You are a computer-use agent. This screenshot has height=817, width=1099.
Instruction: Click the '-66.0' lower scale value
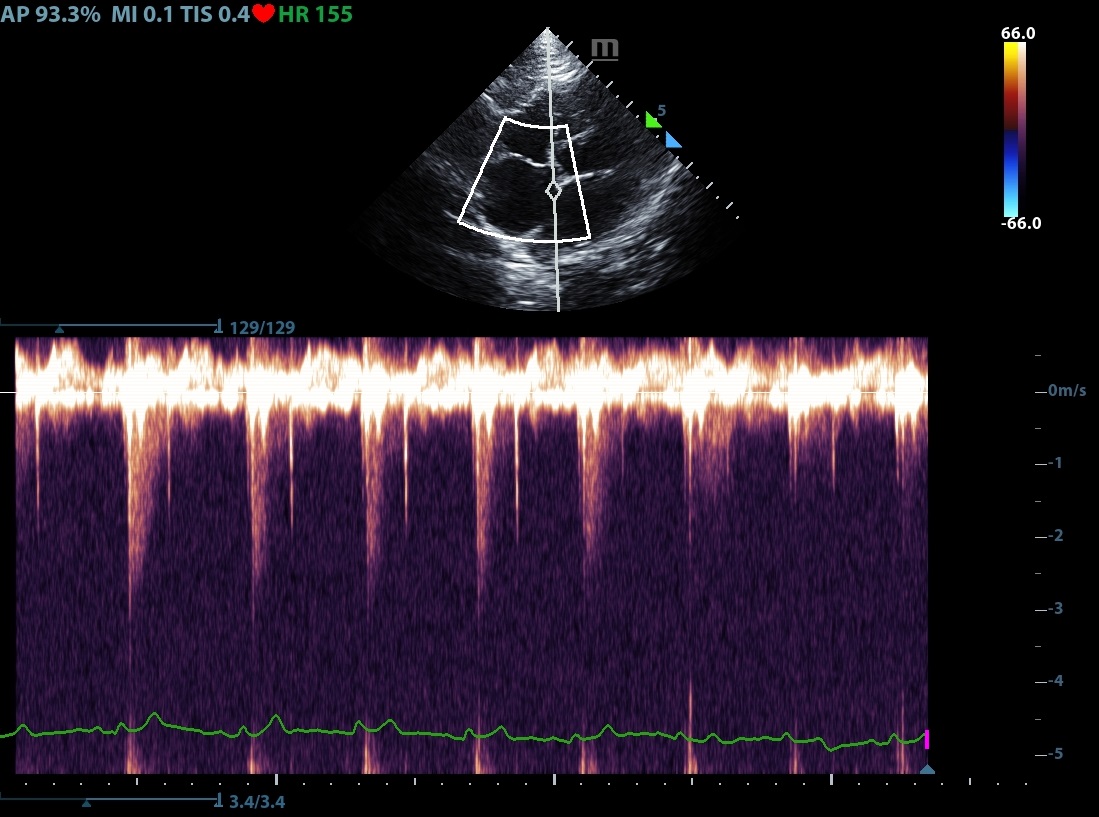tap(1020, 224)
